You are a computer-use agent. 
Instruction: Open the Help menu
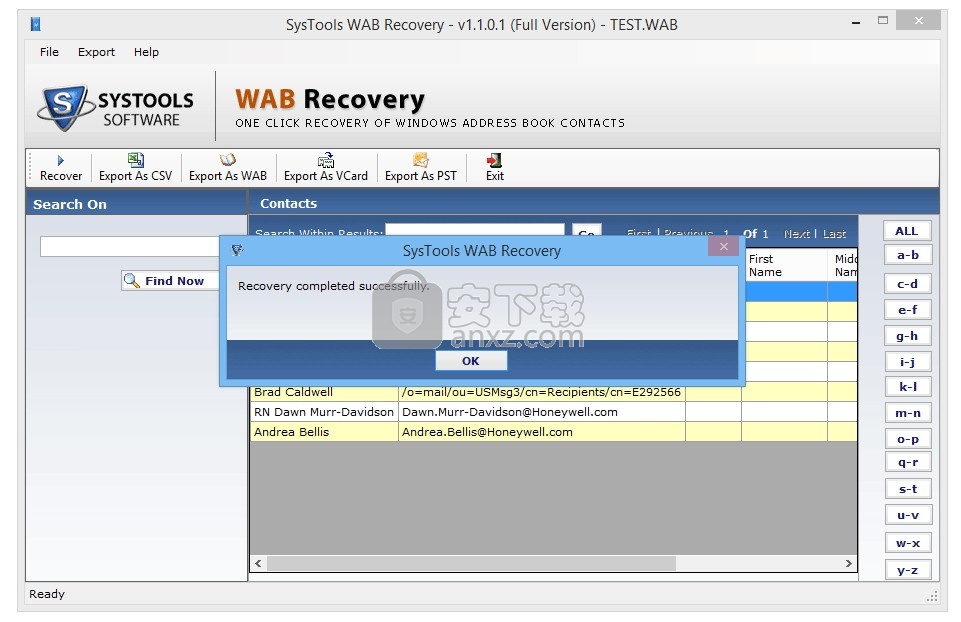[x=146, y=52]
